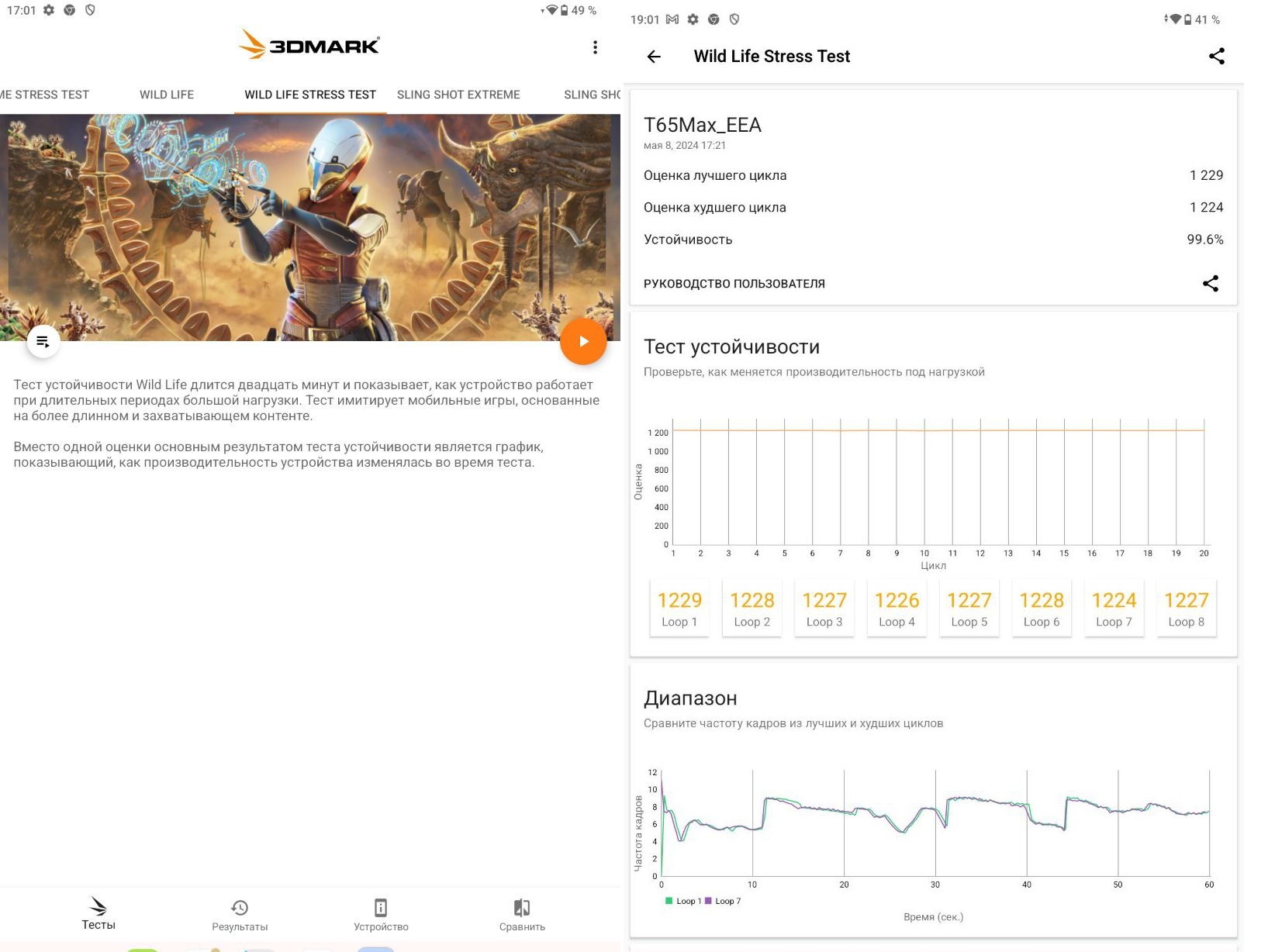Click the shield icon in left status bar
Screen dimensions: 1275x952
coord(90,10)
